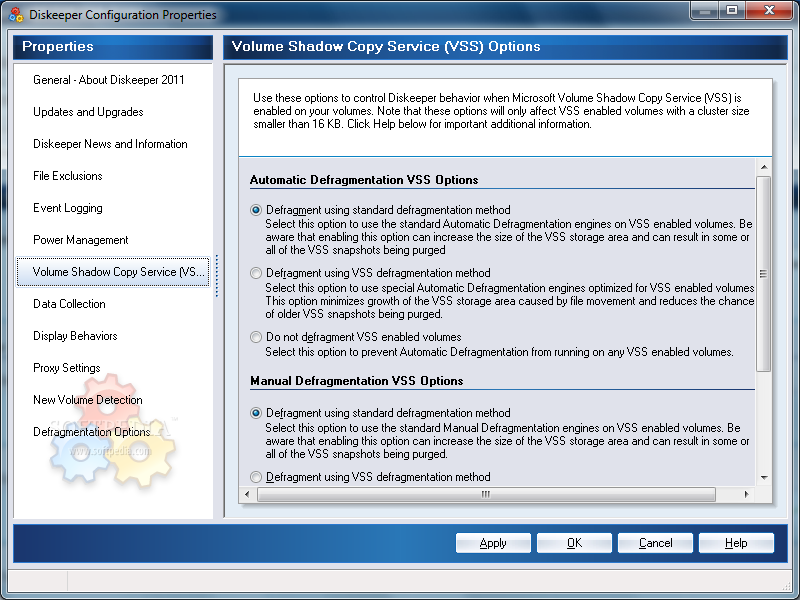The image size is (800, 600).
Task: Open Diskeeper News and Information
Action: (x=110, y=144)
